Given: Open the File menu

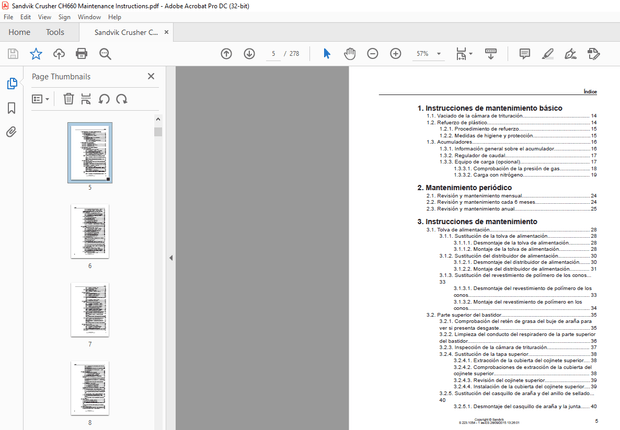Looking at the screenshot, I should click(x=8, y=17).
